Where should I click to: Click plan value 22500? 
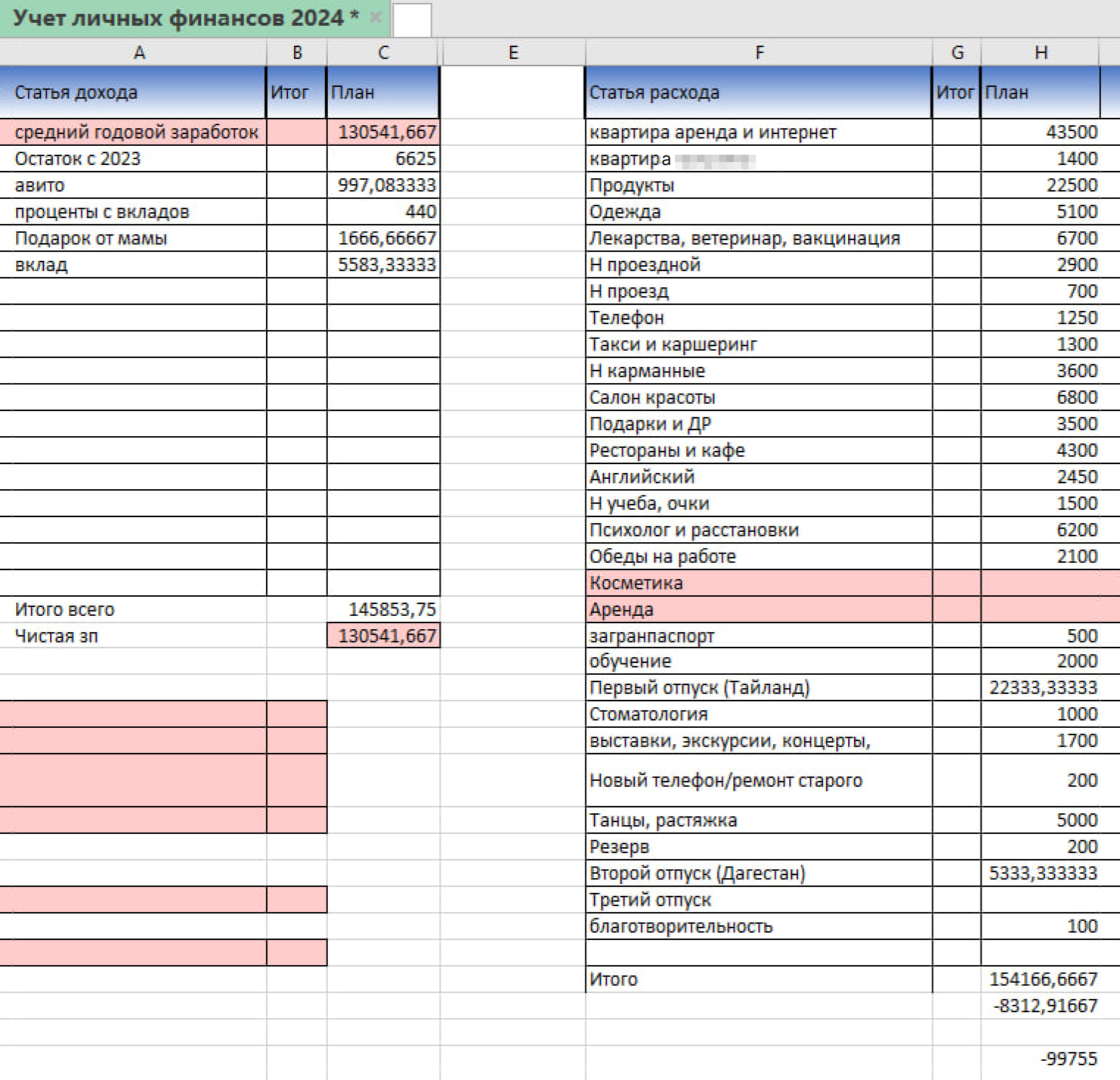(x=1040, y=185)
